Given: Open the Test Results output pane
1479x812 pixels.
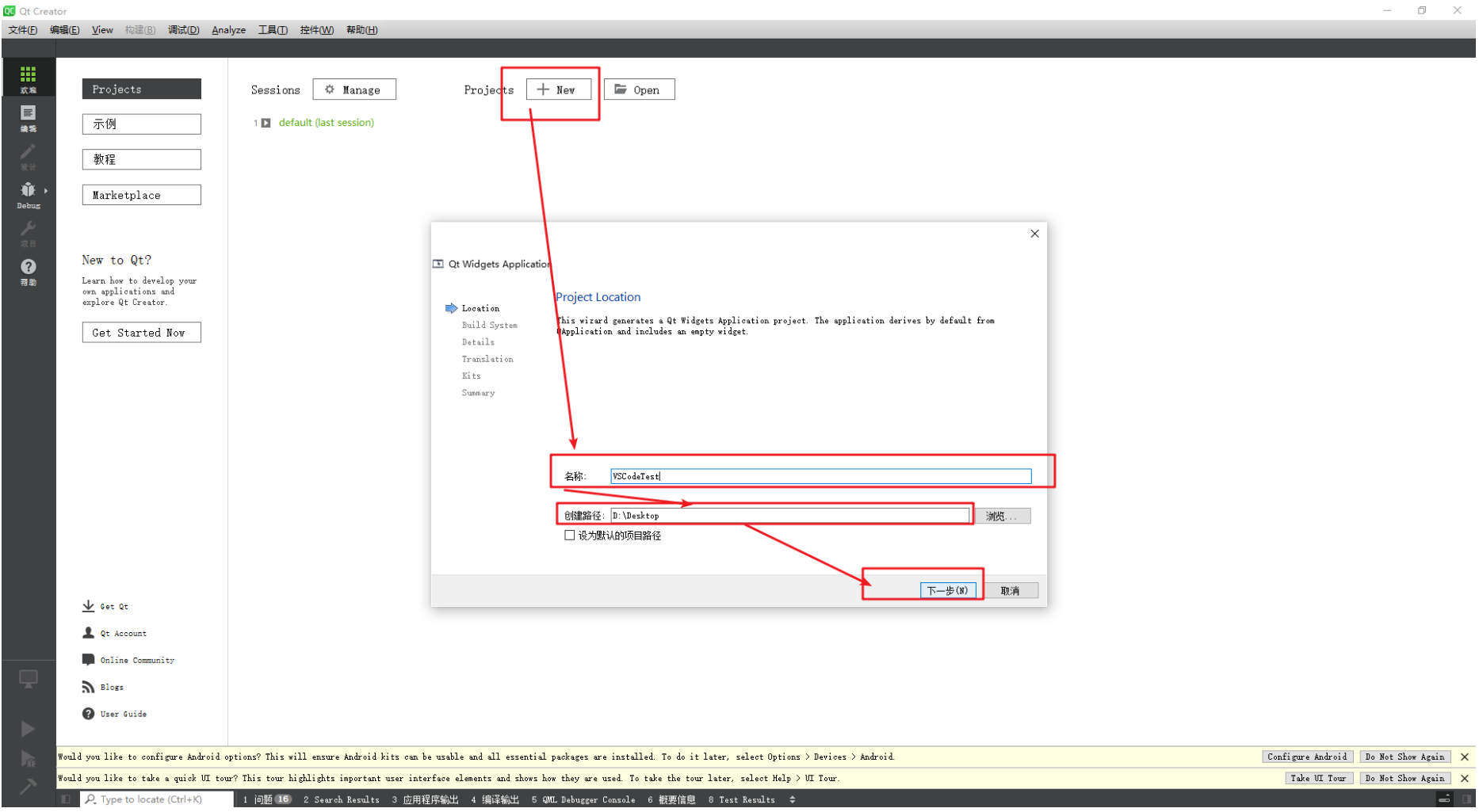Looking at the screenshot, I should pos(741,800).
